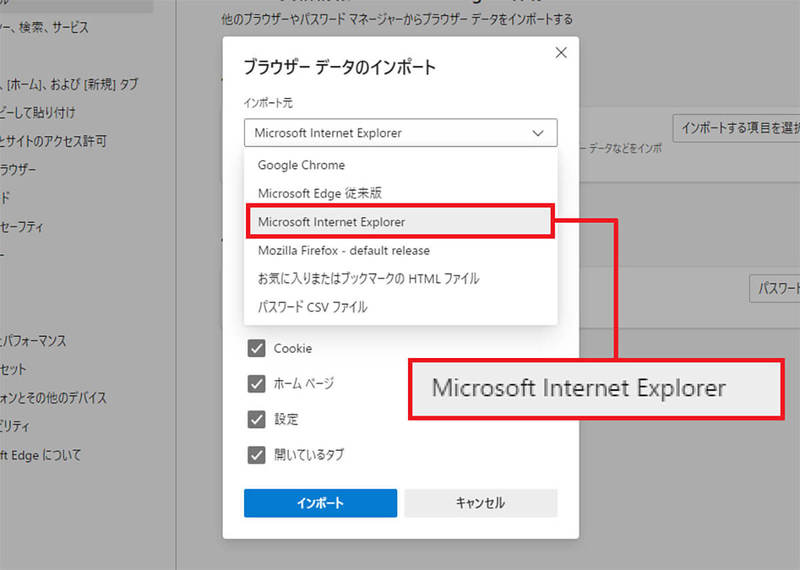Select Microsoft Internet Explorer in list
This screenshot has height=570, width=800.
tap(401, 222)
